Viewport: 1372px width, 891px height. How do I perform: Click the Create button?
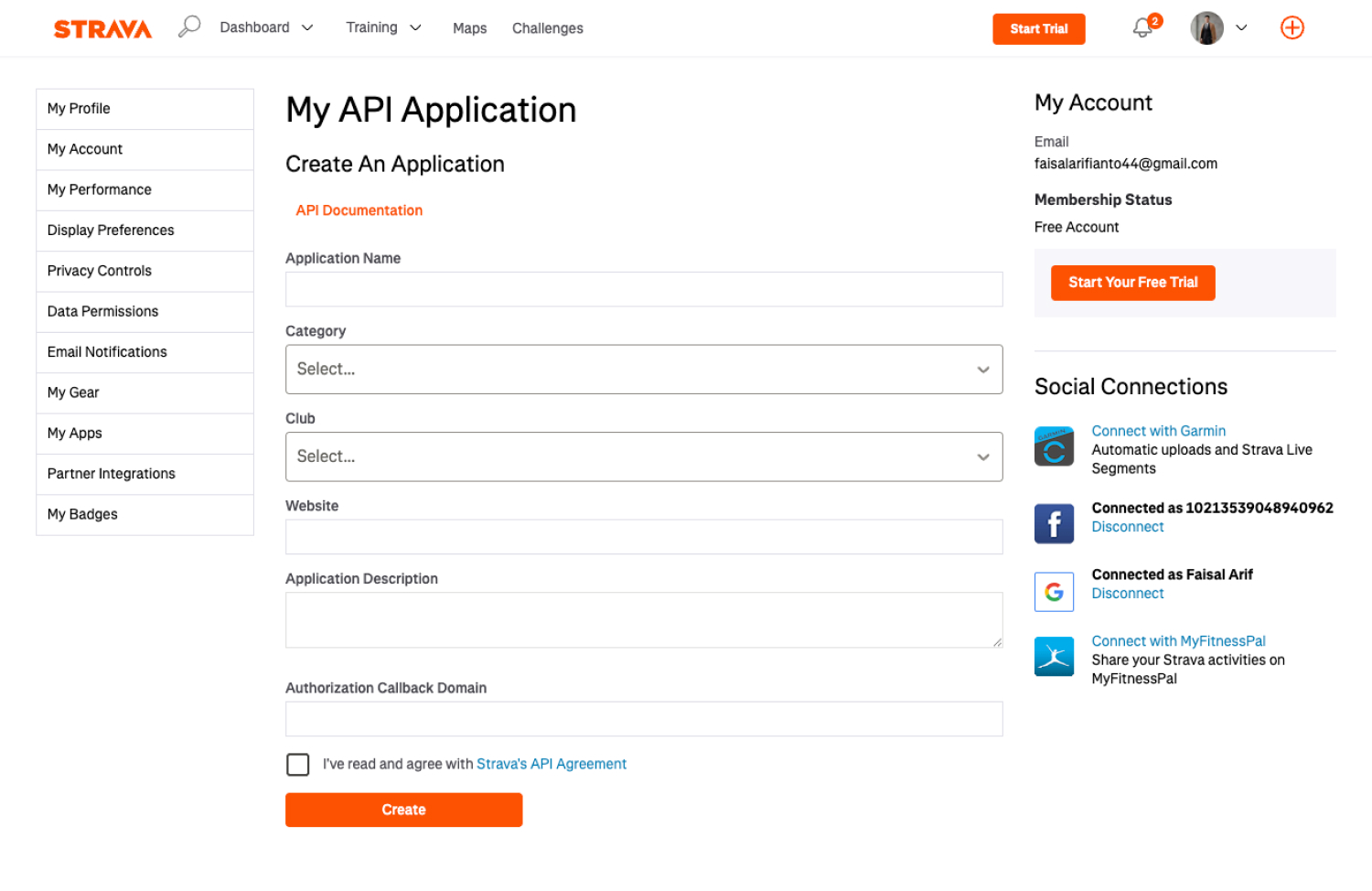pos(404,810)
